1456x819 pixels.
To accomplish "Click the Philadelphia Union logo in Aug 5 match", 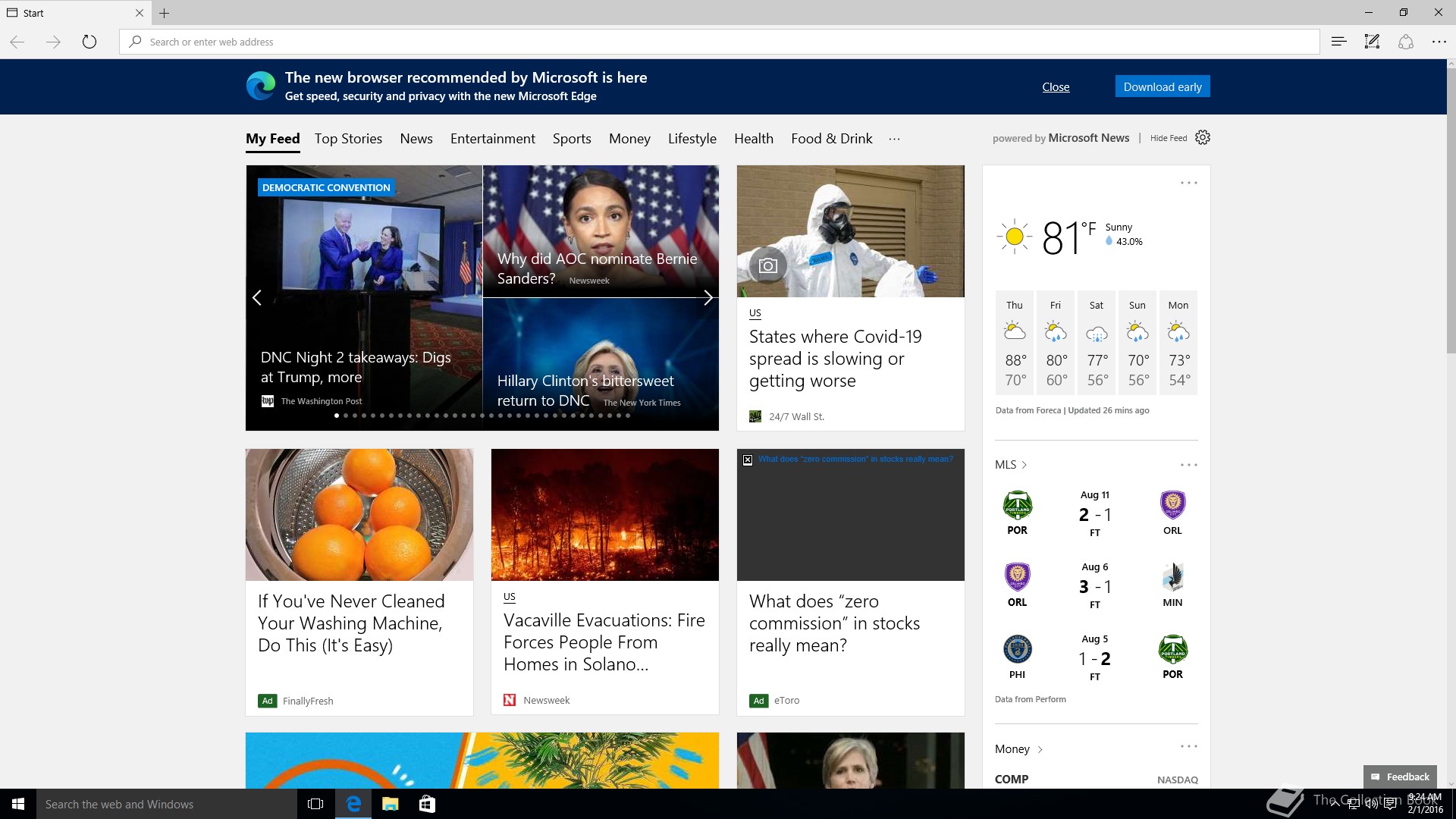I will coord(1017,649).
